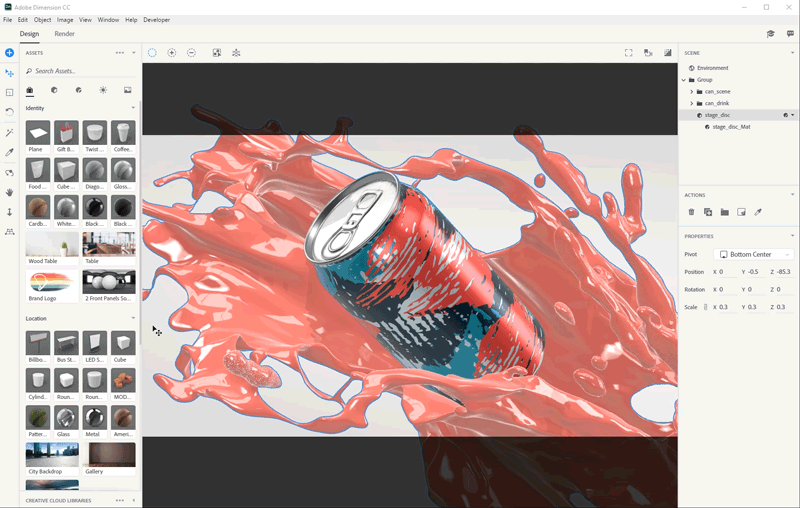
Task: Select the Orbit tool in left toolbar
Action: click(x=9, y=172)
